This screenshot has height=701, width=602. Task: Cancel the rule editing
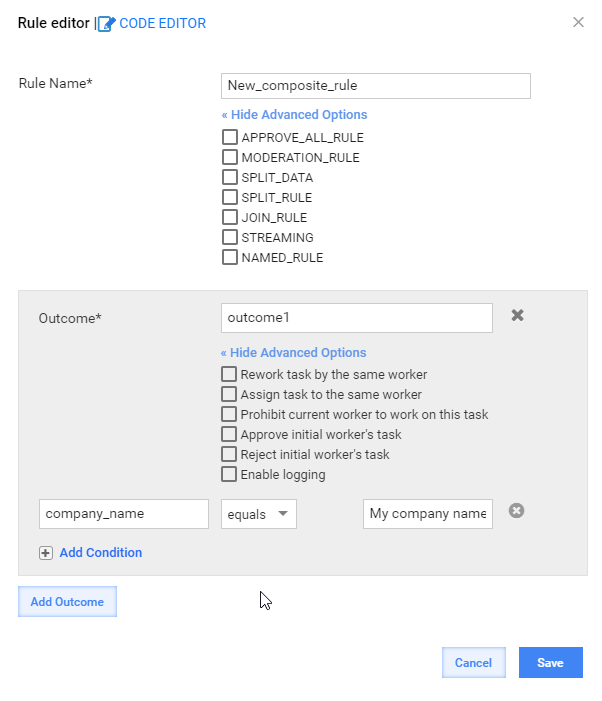[x=474, y=663]
